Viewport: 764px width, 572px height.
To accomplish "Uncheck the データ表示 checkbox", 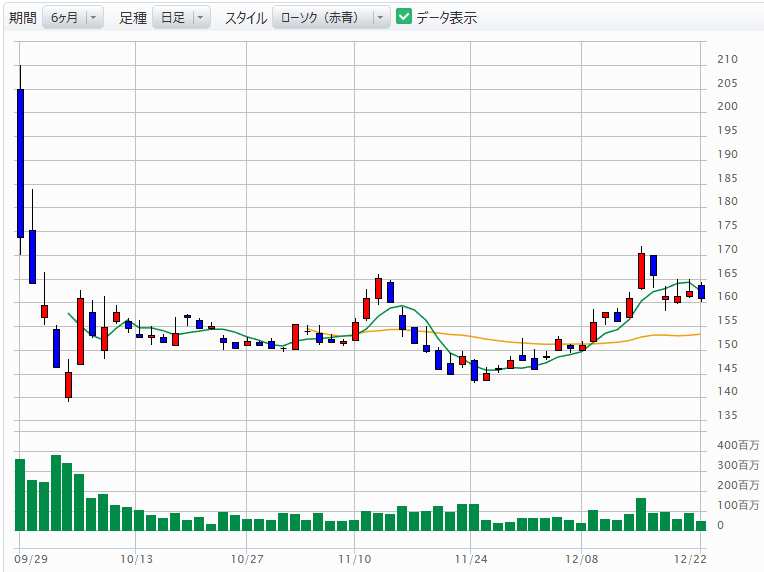I will (x=404, y=17).
